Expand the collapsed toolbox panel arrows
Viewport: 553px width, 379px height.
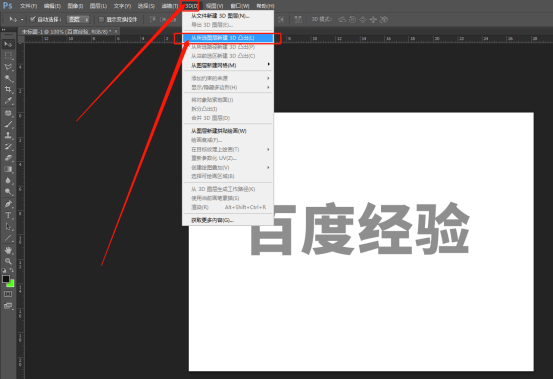point(4,30)
